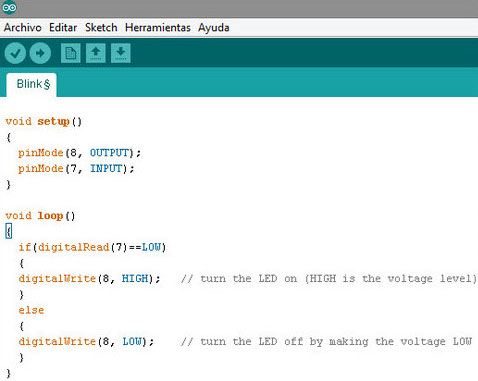This screenshot has height=381, width=478.
Task: Click the OUTPUT keyword in pinMode
Action: click(109, 153)
